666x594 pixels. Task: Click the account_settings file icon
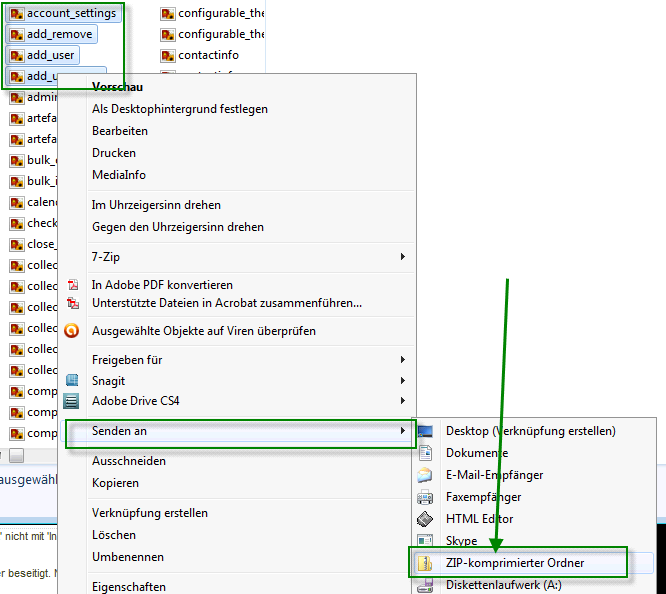(x=17, y=14)
